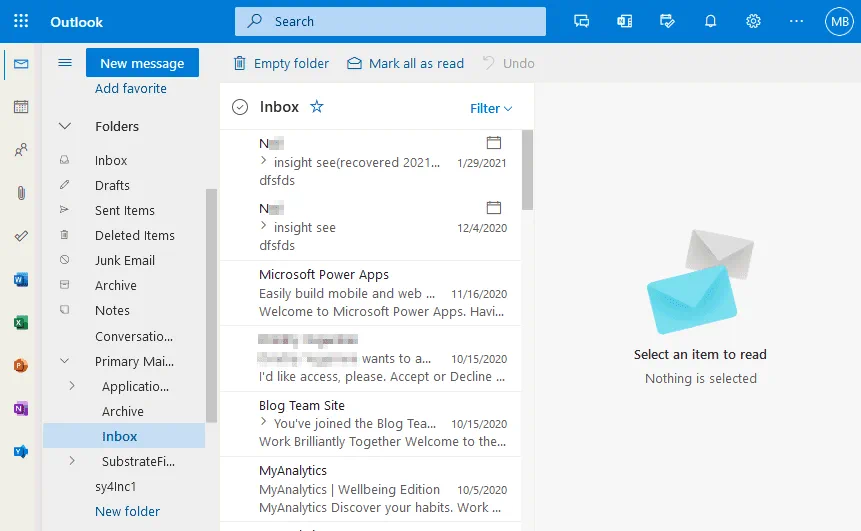This screenshot has height=531, width=861.
Task: Open Word app in the left rail
Action: [21, 279]
